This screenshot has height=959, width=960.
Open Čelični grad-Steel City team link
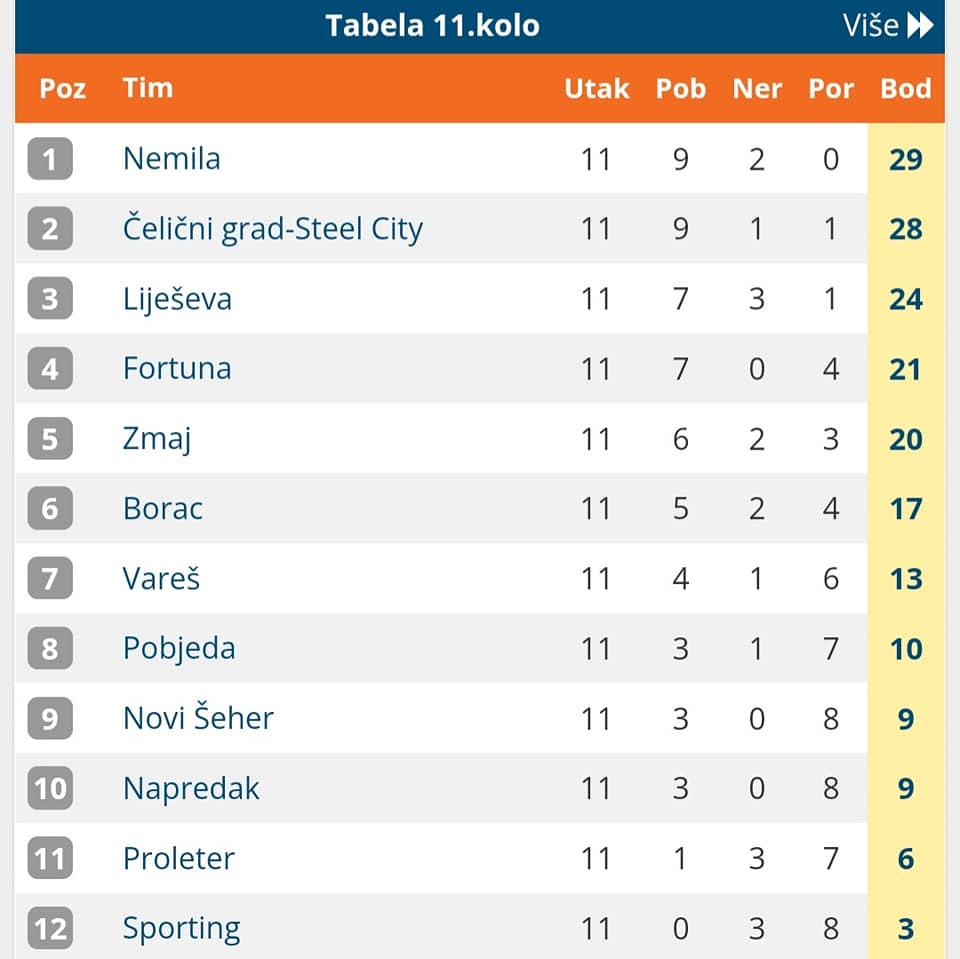pyautogui.click(x=272, y=229)
